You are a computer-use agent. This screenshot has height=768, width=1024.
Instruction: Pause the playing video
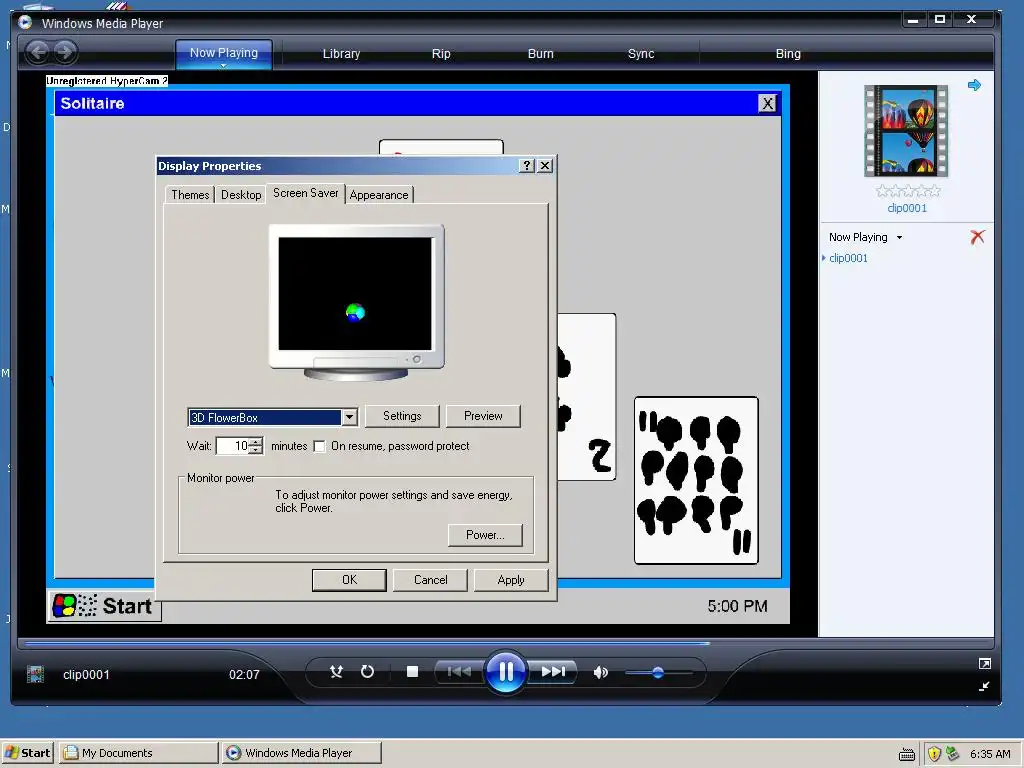tap(505, 671)
